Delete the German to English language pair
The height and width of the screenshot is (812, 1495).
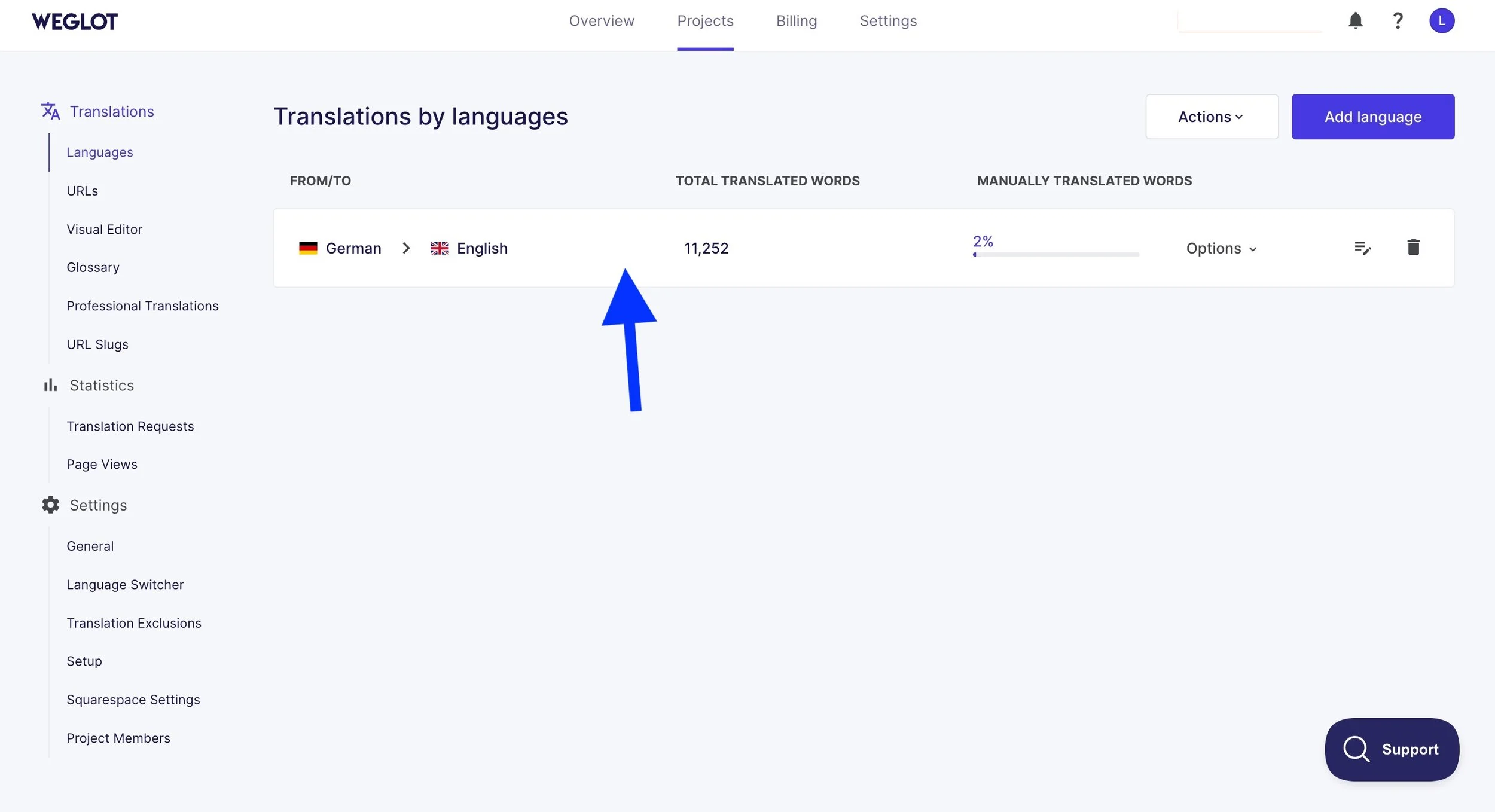tap(1413, 247)
